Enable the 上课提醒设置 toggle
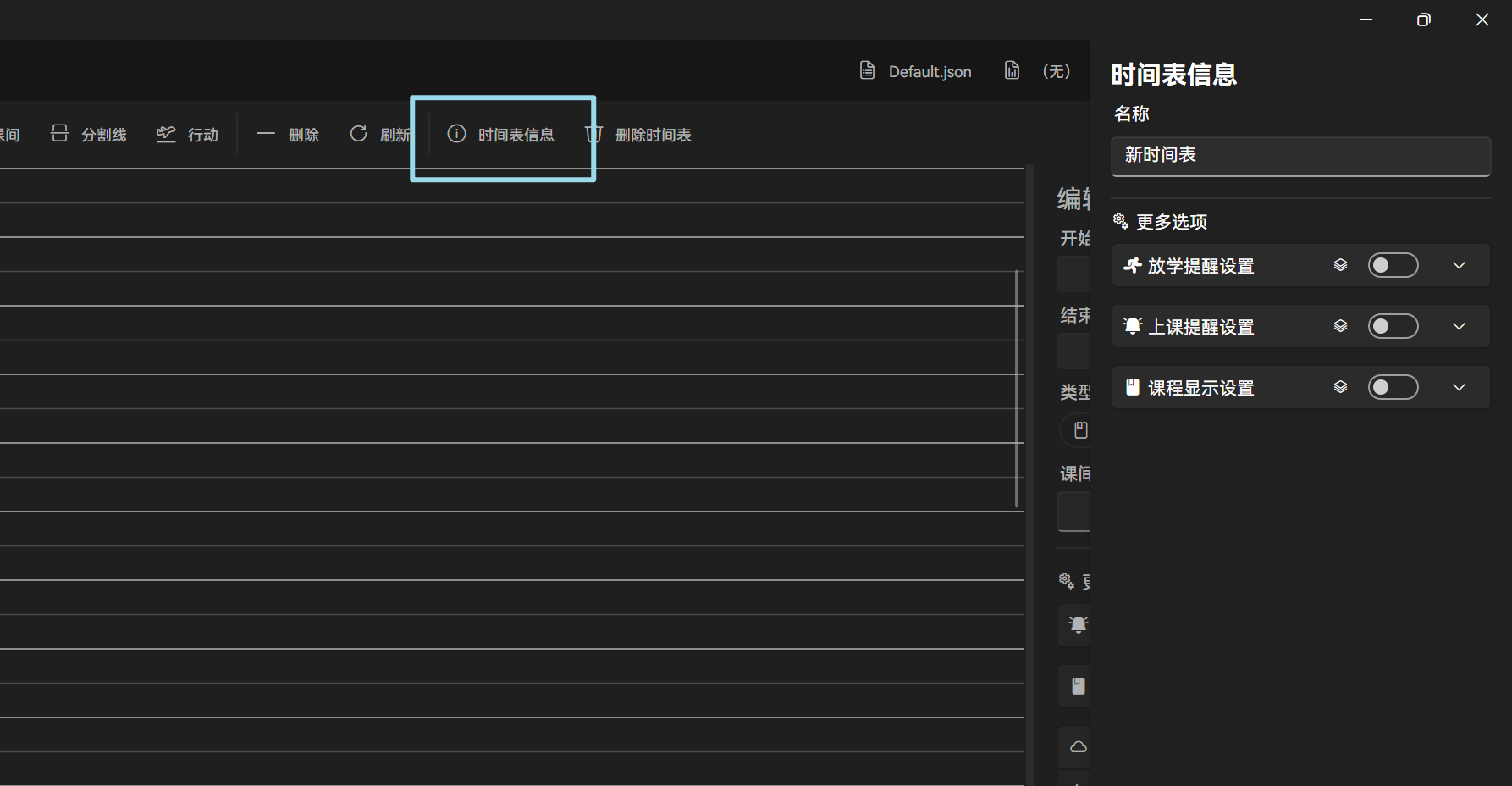 pyautogui.click(x=1393, y=325)
